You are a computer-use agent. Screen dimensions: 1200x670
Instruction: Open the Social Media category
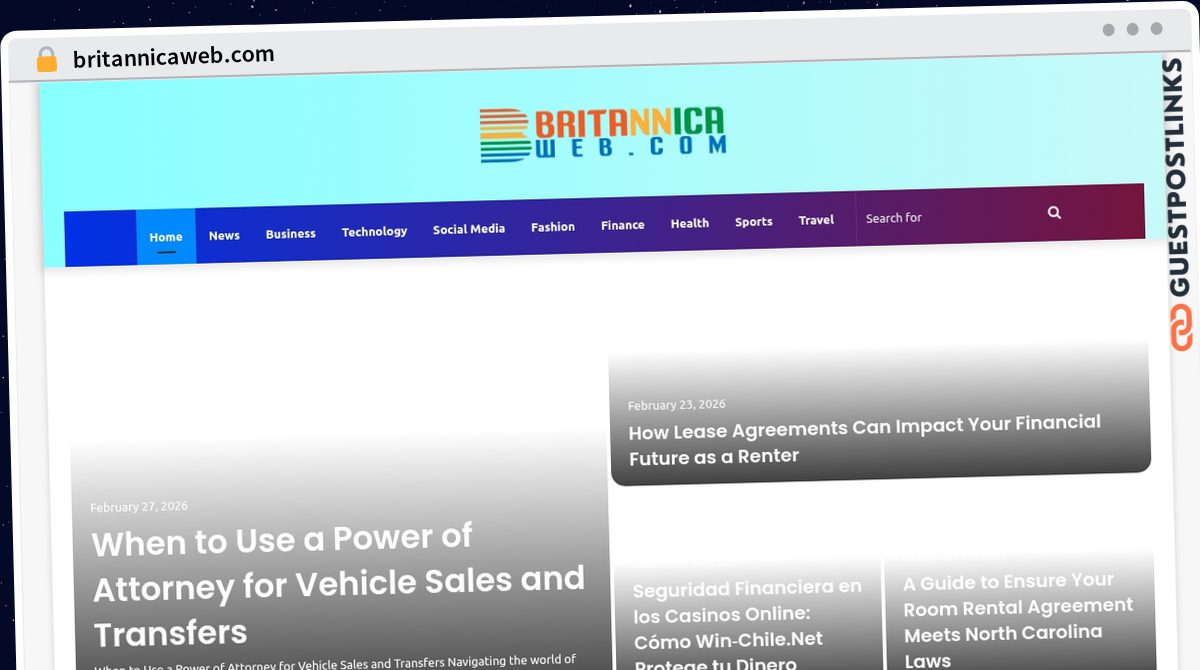point(469,229)
